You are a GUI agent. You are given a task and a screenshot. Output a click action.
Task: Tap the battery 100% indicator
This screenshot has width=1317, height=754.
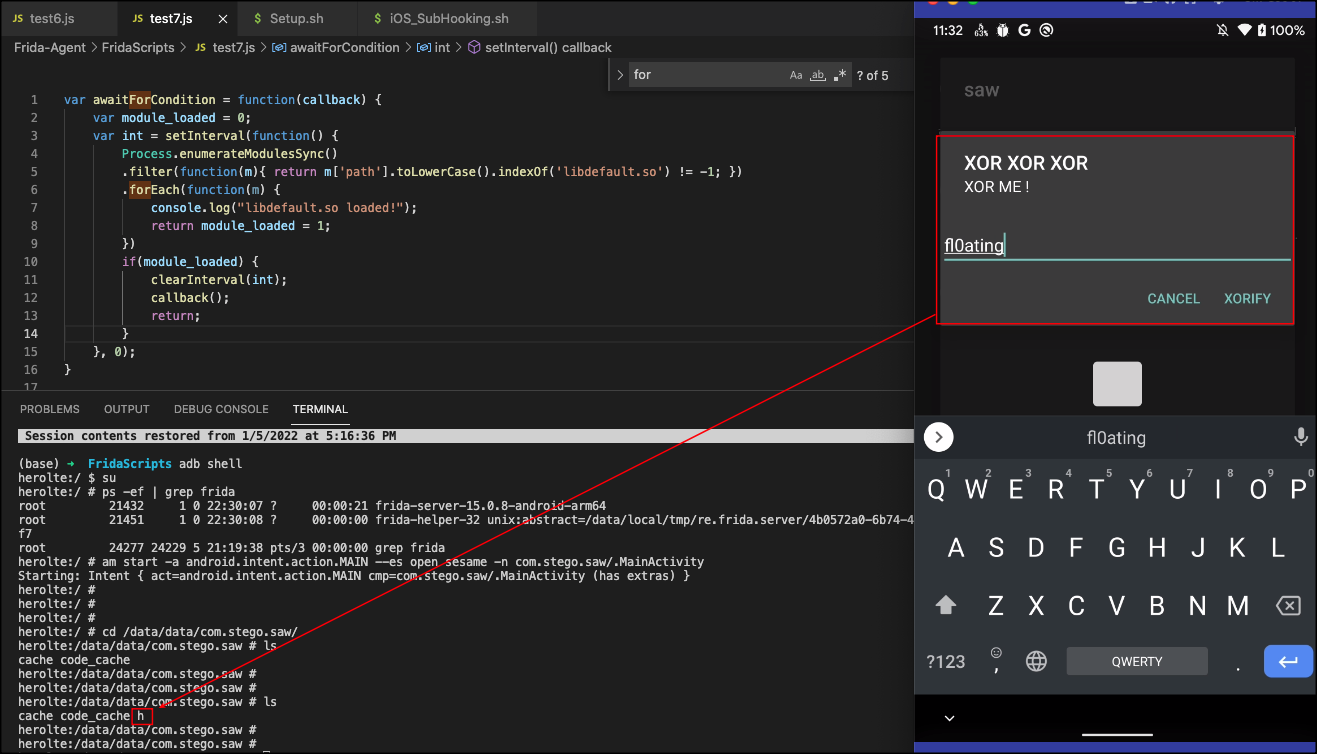(x=1281, y=30)
